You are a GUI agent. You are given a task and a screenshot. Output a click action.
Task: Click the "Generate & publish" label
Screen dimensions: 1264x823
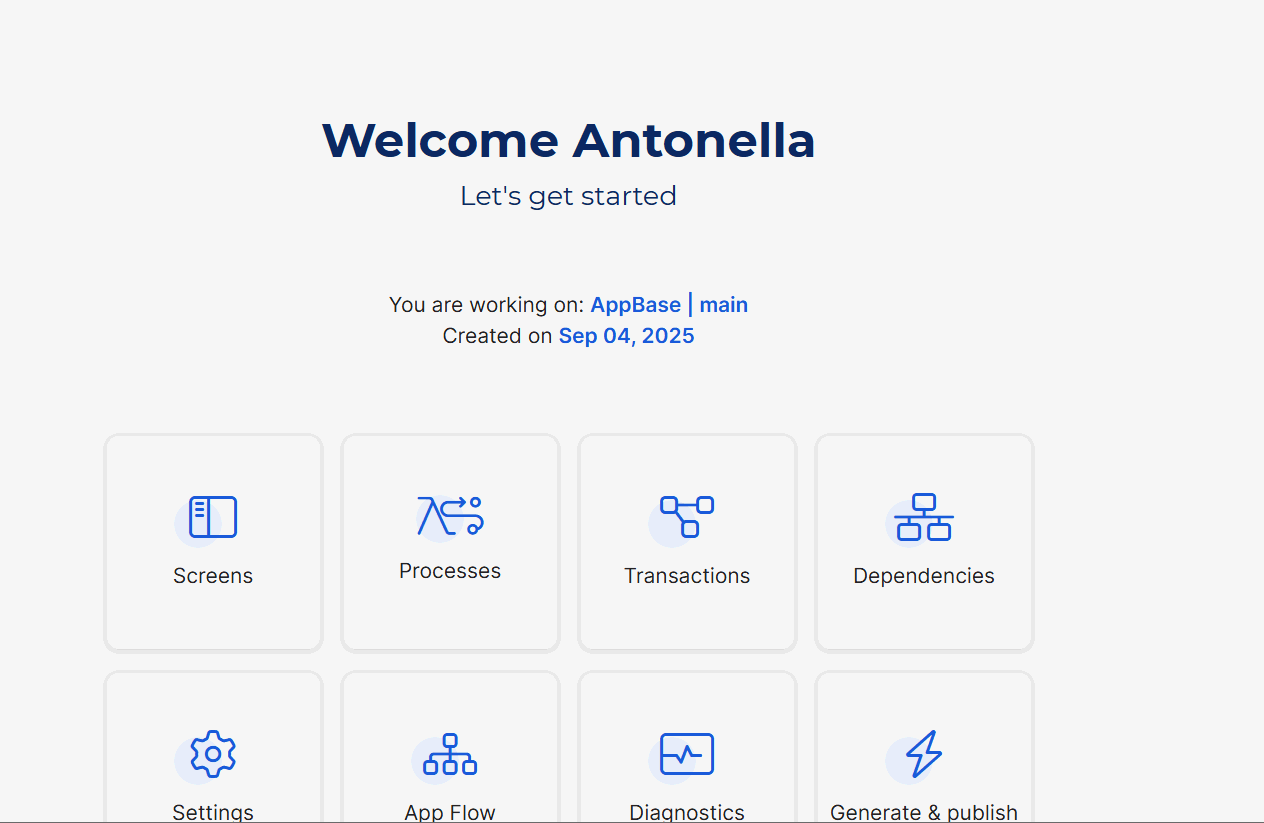[x=923, y=812]
